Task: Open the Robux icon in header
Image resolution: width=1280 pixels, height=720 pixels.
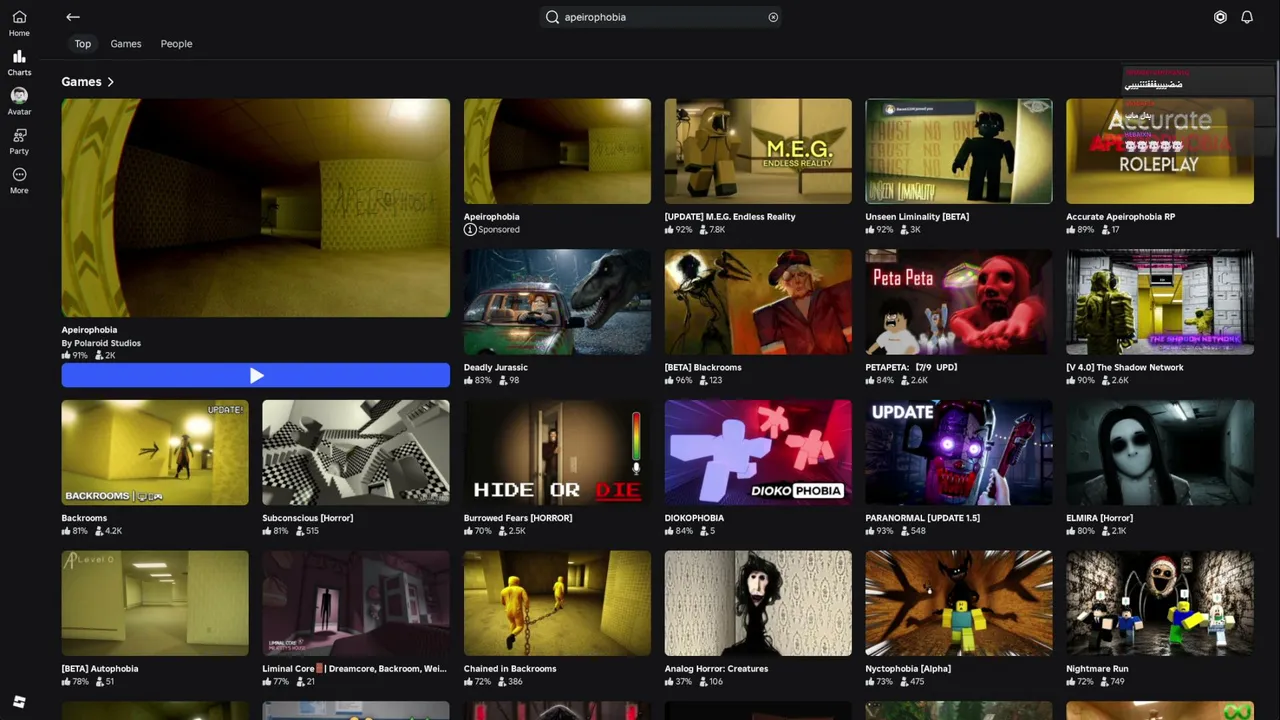Action: [1220, 17]
